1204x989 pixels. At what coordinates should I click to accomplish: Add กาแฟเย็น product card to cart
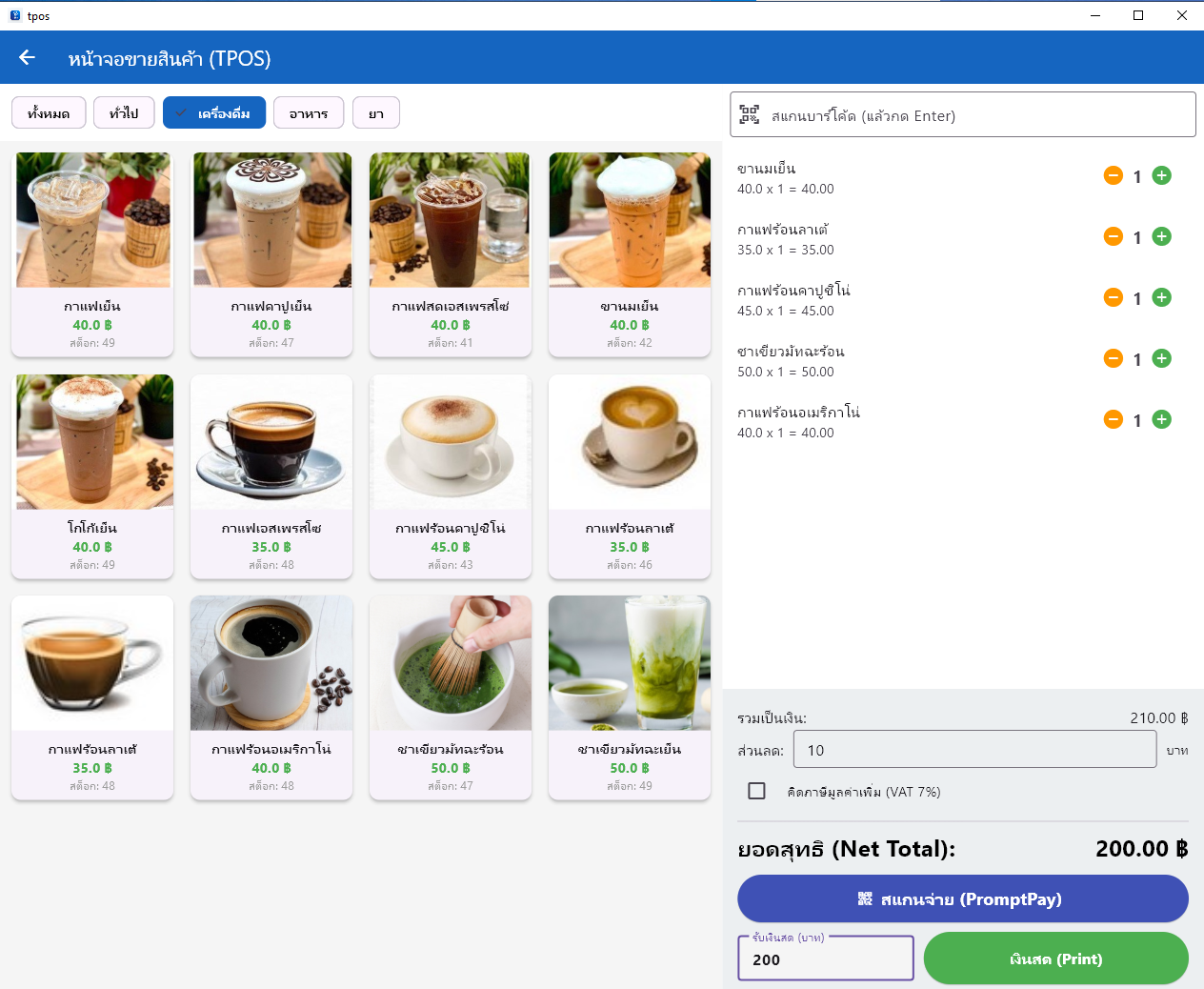pyautogui.click(x=92, y=254)
